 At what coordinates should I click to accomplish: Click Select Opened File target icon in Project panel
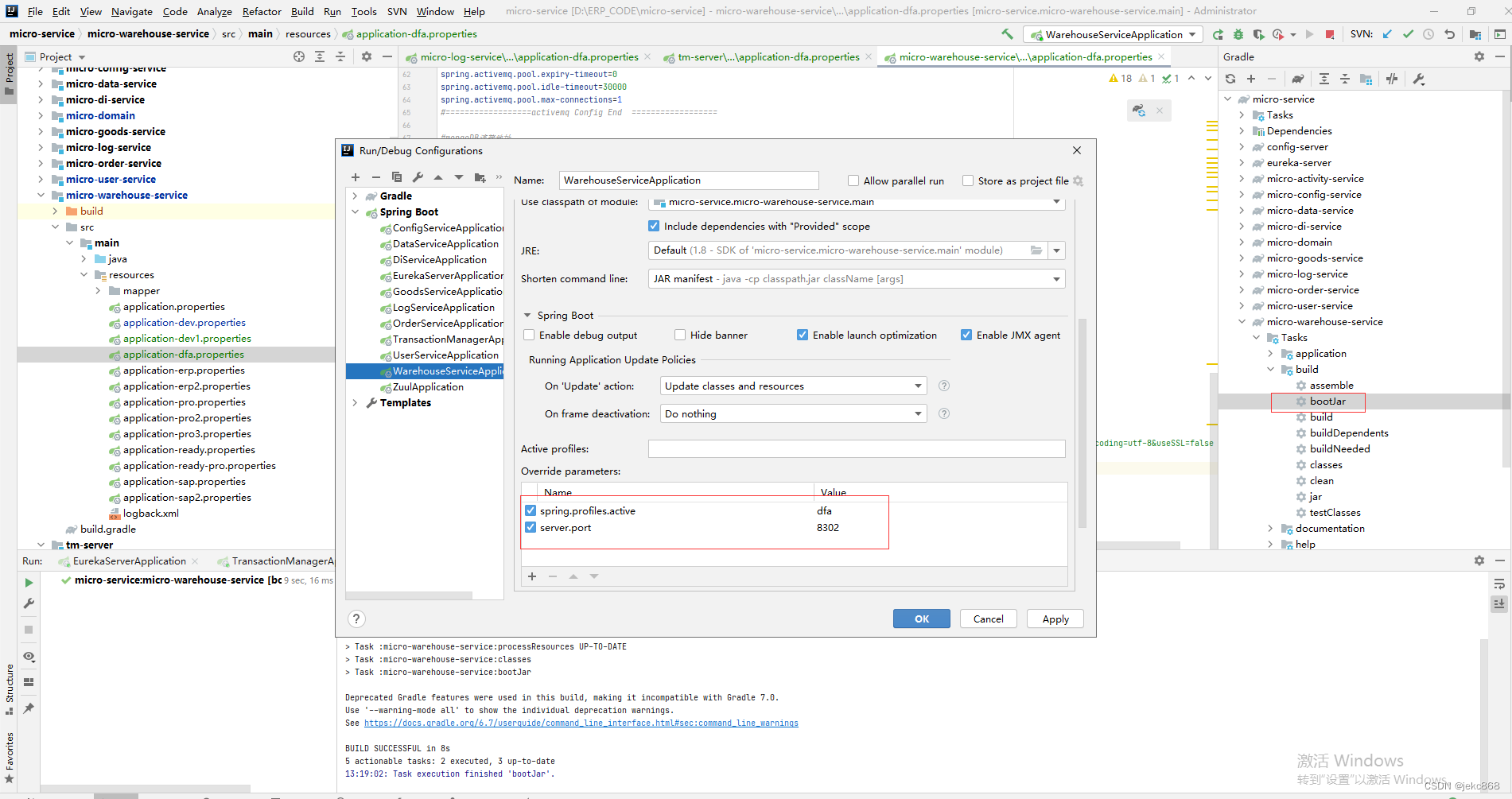click(299, 56)
